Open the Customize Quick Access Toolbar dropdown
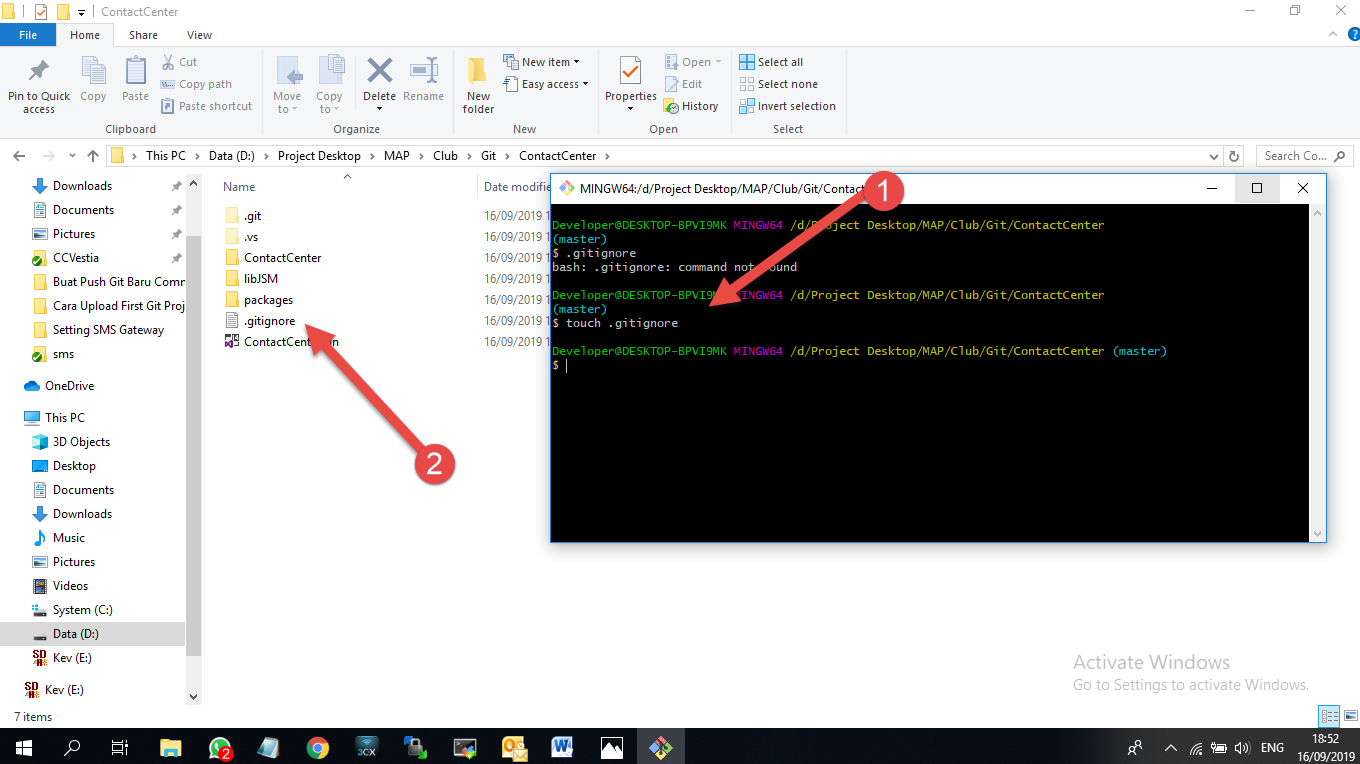Image resolution: width=1360 pixels, height=764 pixels. click(x=81, y=12)
